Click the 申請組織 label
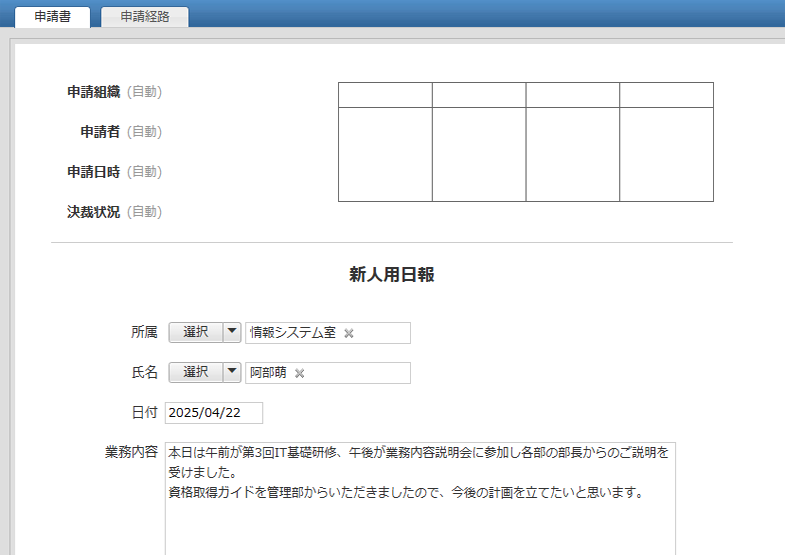 94,92
